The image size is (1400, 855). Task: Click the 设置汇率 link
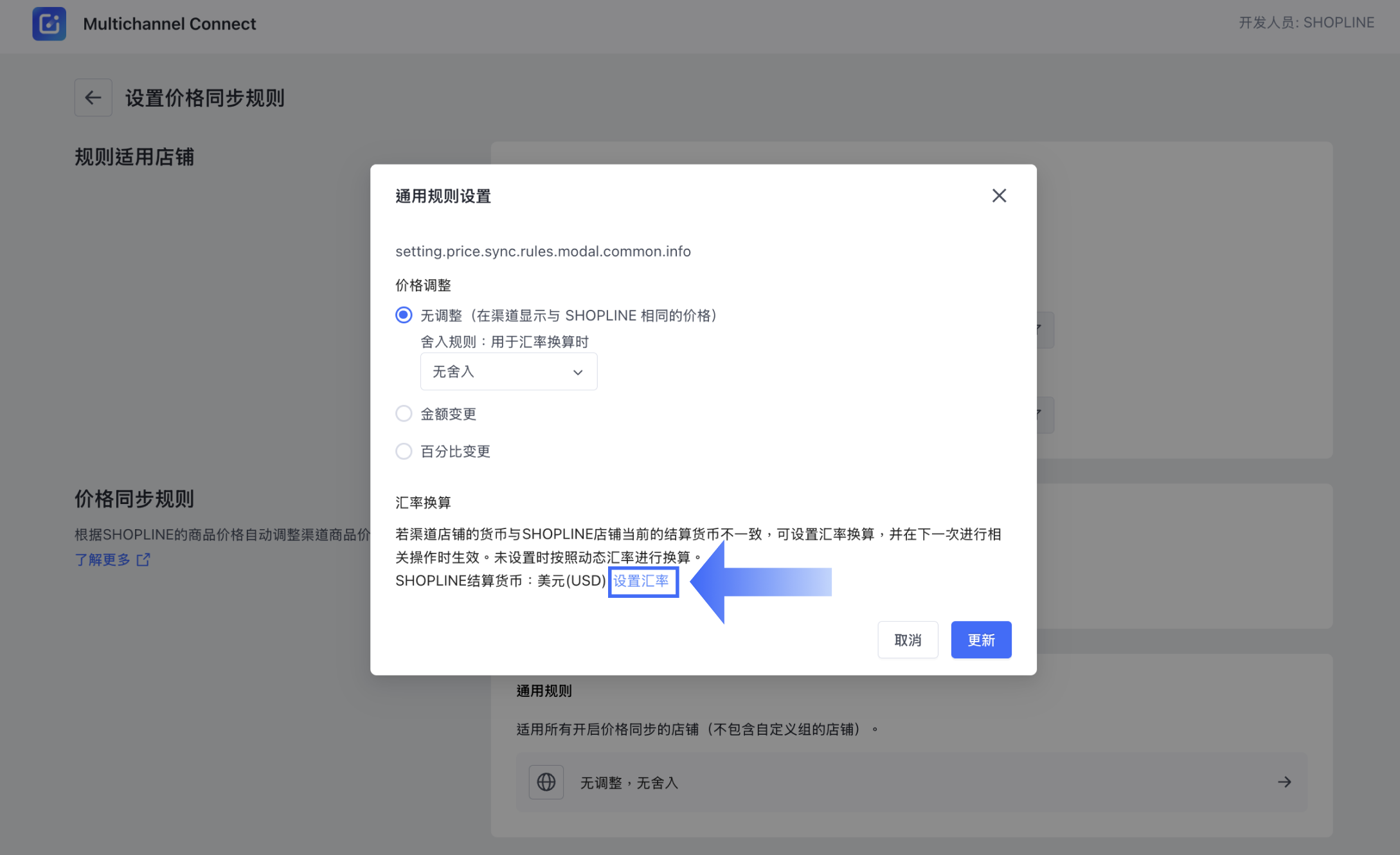pyautogui.click(x=641, y=581)
